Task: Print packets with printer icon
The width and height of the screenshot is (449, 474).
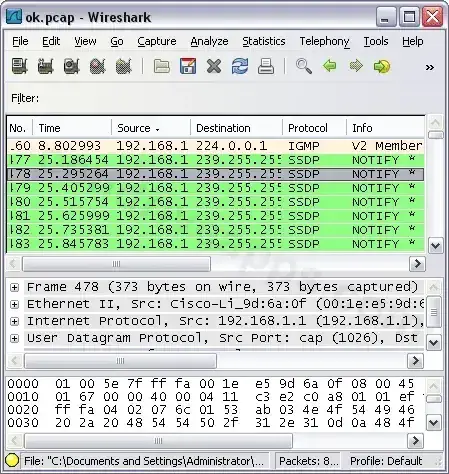Action: pos(266,66)
